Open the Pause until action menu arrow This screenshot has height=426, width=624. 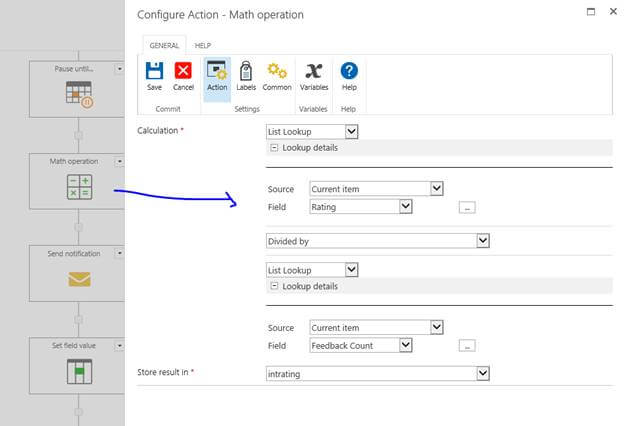(x=119, y=69)
